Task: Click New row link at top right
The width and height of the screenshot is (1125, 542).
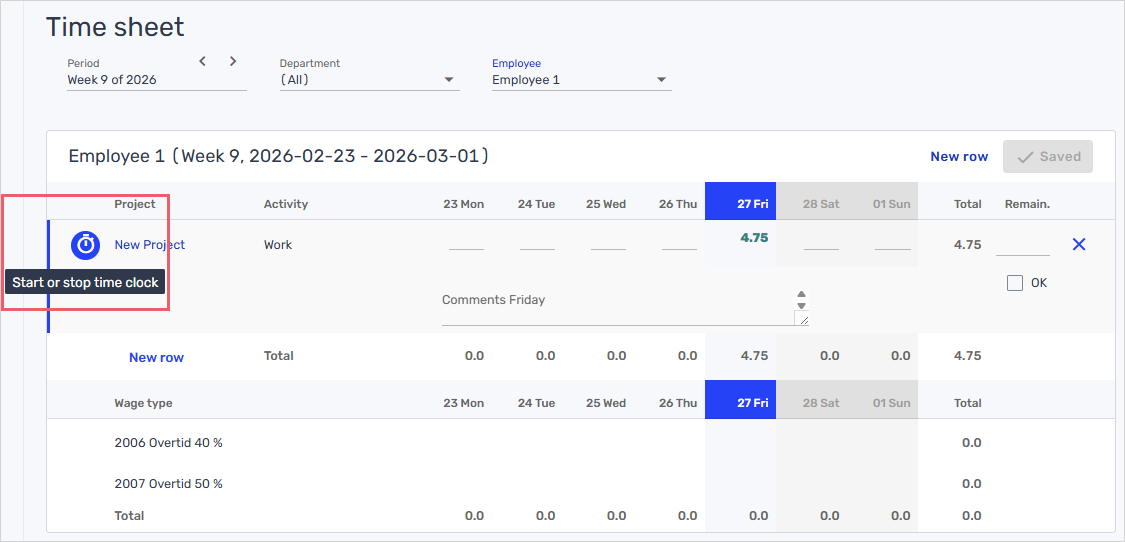Action: [x=958, y=156]
